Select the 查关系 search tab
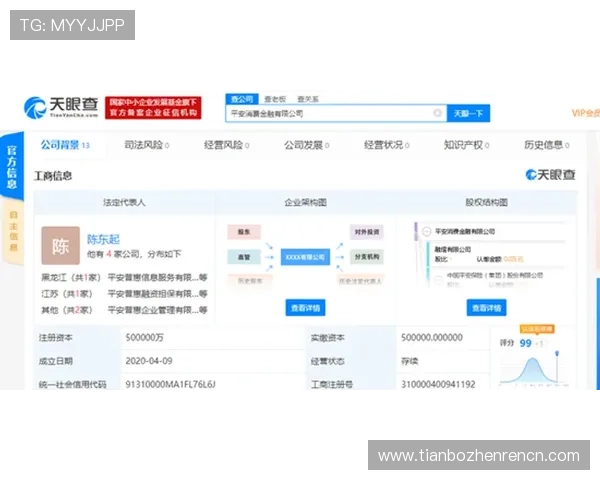 coord(308,99)
